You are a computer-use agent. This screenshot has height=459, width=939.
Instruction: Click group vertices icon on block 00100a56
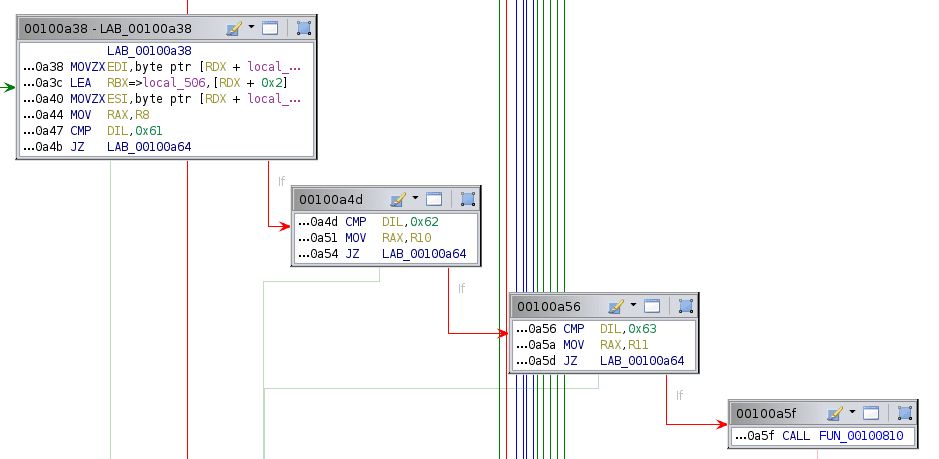pos(686,306)
